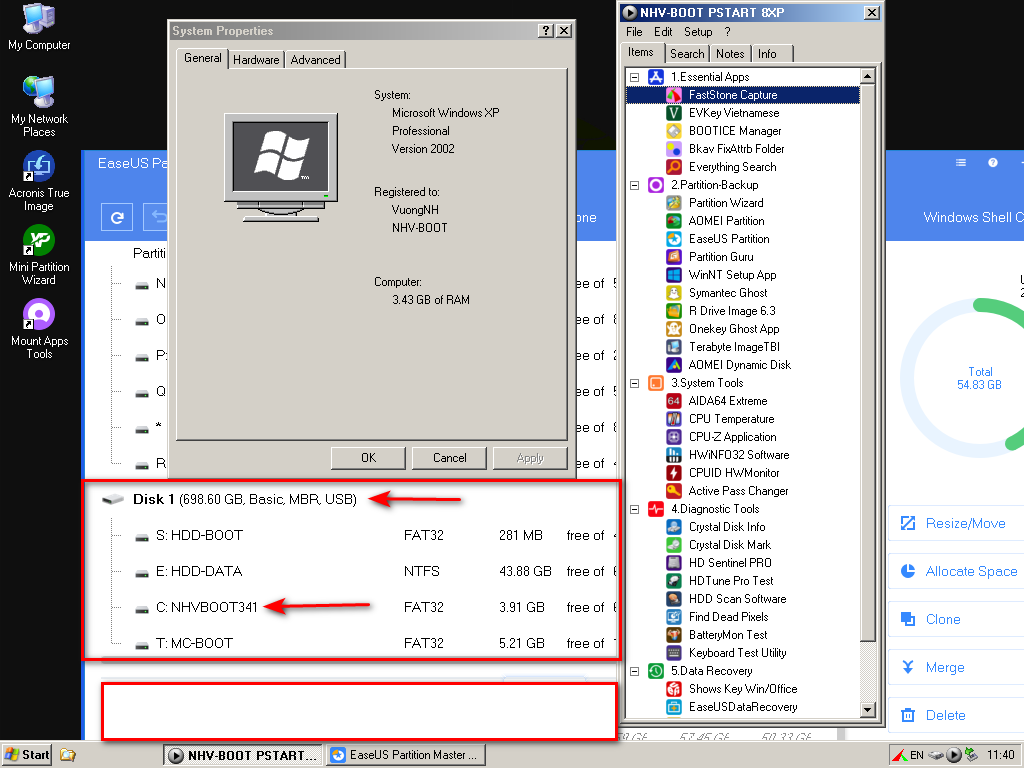Open Active Pass Changer
Screen dimensions: 1024x768
pos(738,491)
